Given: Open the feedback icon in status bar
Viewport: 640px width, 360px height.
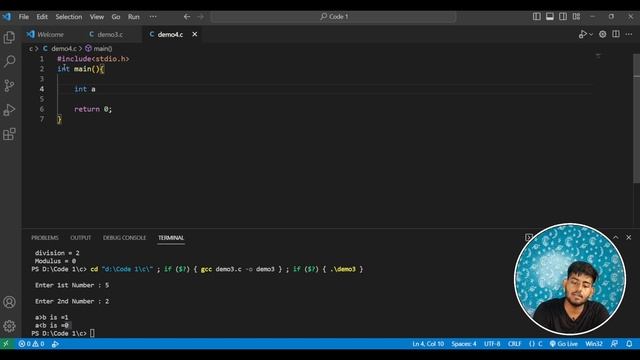Looking at the screenshot, I should tap(614, 344).
